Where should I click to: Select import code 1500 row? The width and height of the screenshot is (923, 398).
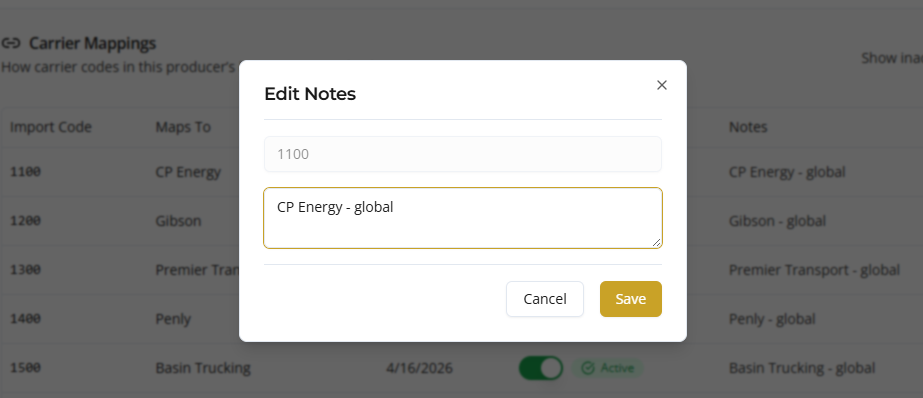coord(25,368)
